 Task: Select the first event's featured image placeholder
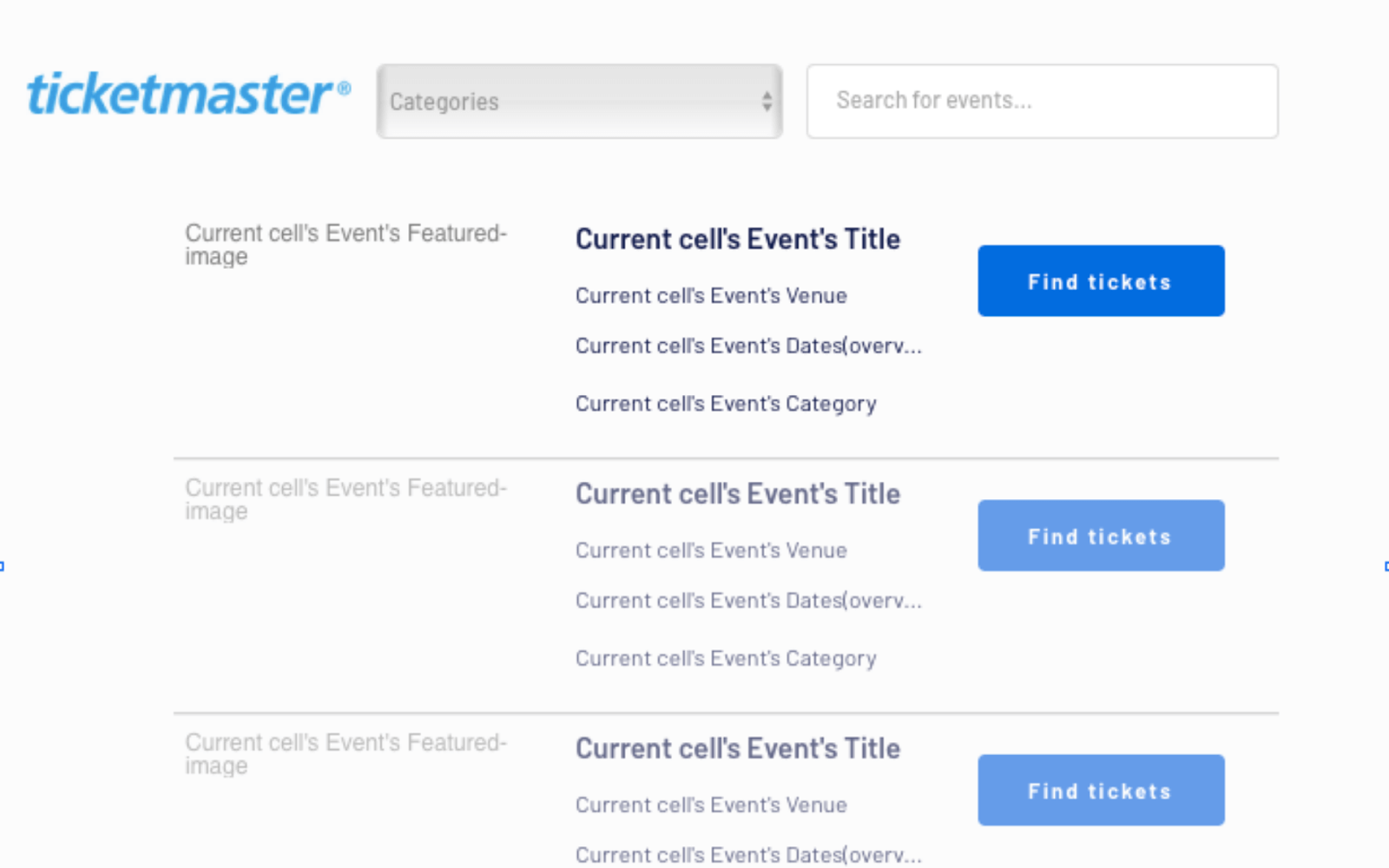pyautogui.click(x=346, y=244)
